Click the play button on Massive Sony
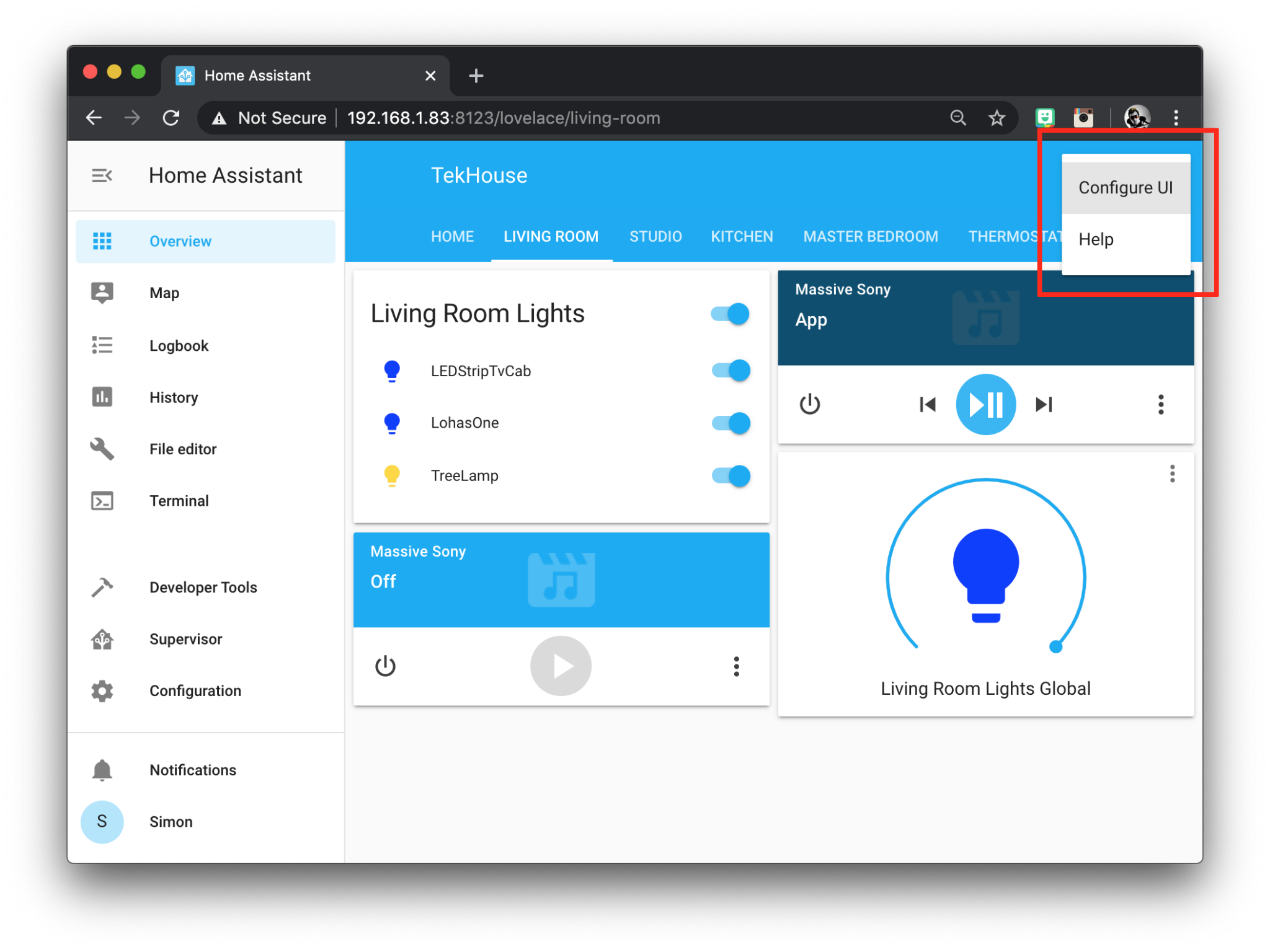 tap(561, 664)
